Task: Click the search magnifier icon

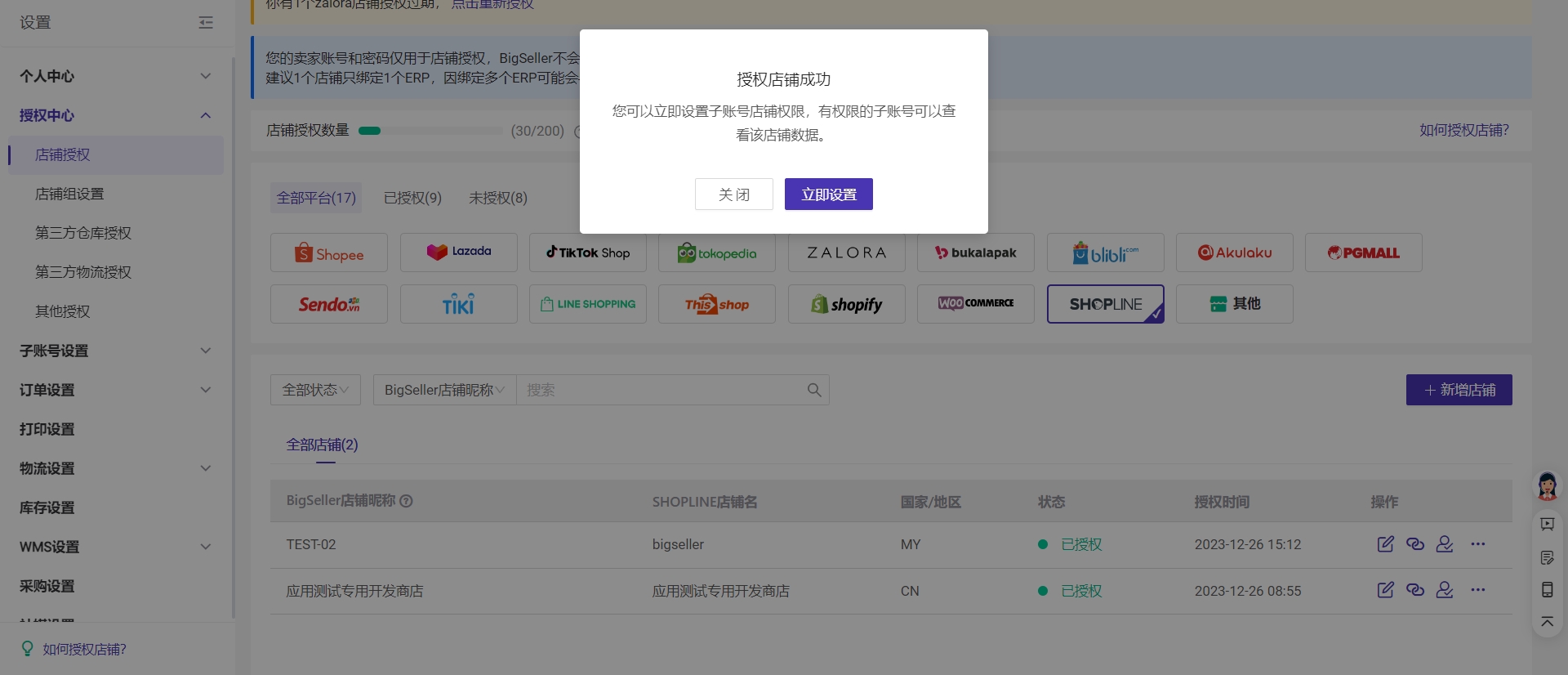Action: coord(814,390)
